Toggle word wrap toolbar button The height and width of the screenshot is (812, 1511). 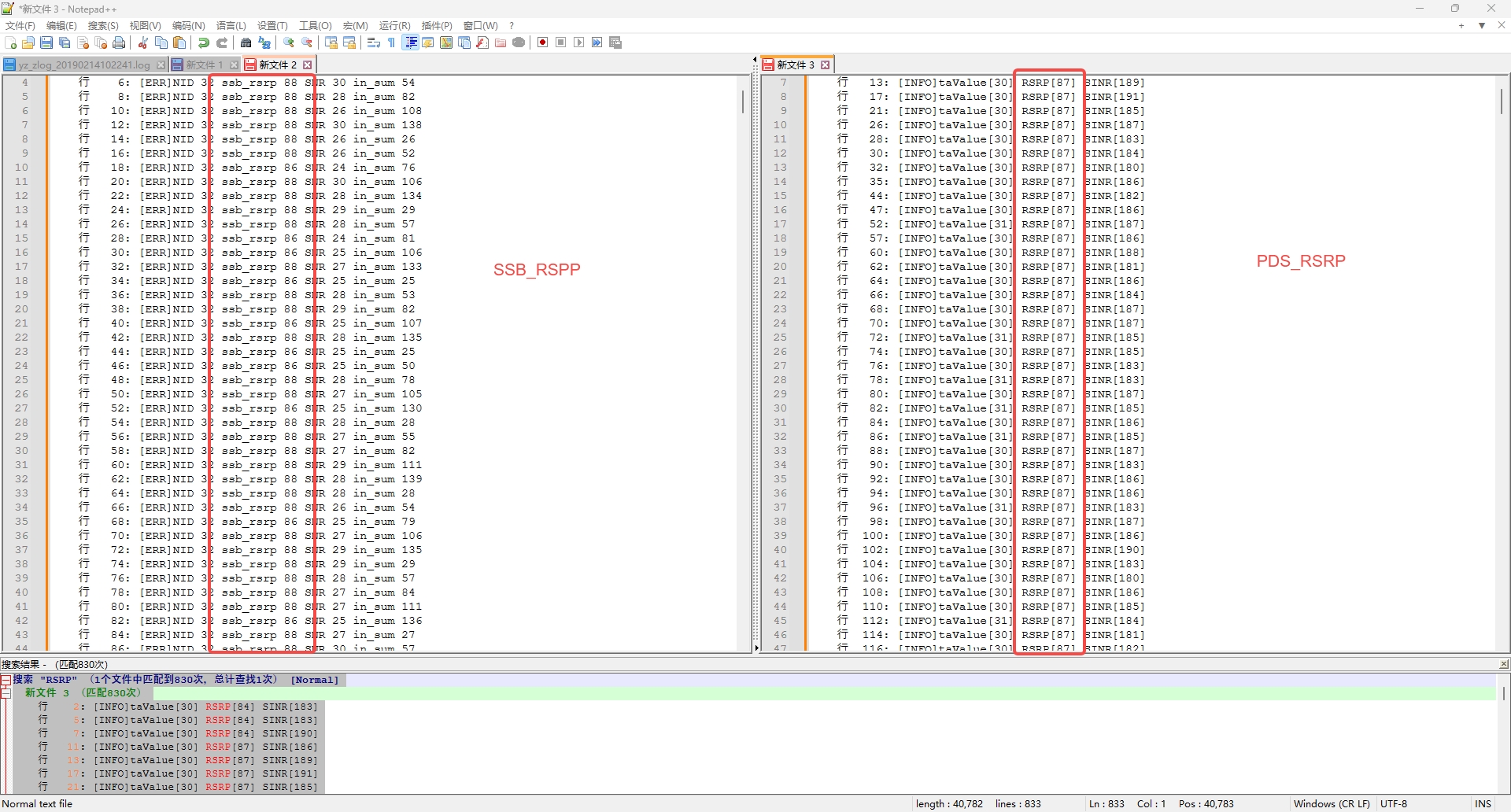pyautogui.click(x=374, y=42)
